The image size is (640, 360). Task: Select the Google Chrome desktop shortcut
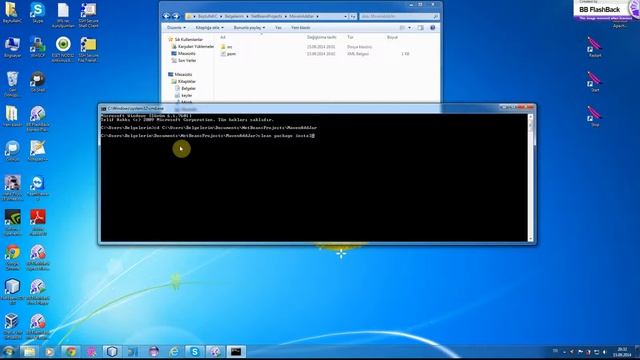(12, 257)
